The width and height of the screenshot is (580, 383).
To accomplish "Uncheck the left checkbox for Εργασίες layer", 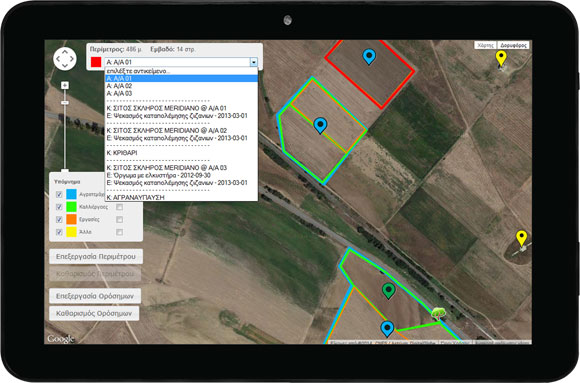I will [x=59, y=219].
